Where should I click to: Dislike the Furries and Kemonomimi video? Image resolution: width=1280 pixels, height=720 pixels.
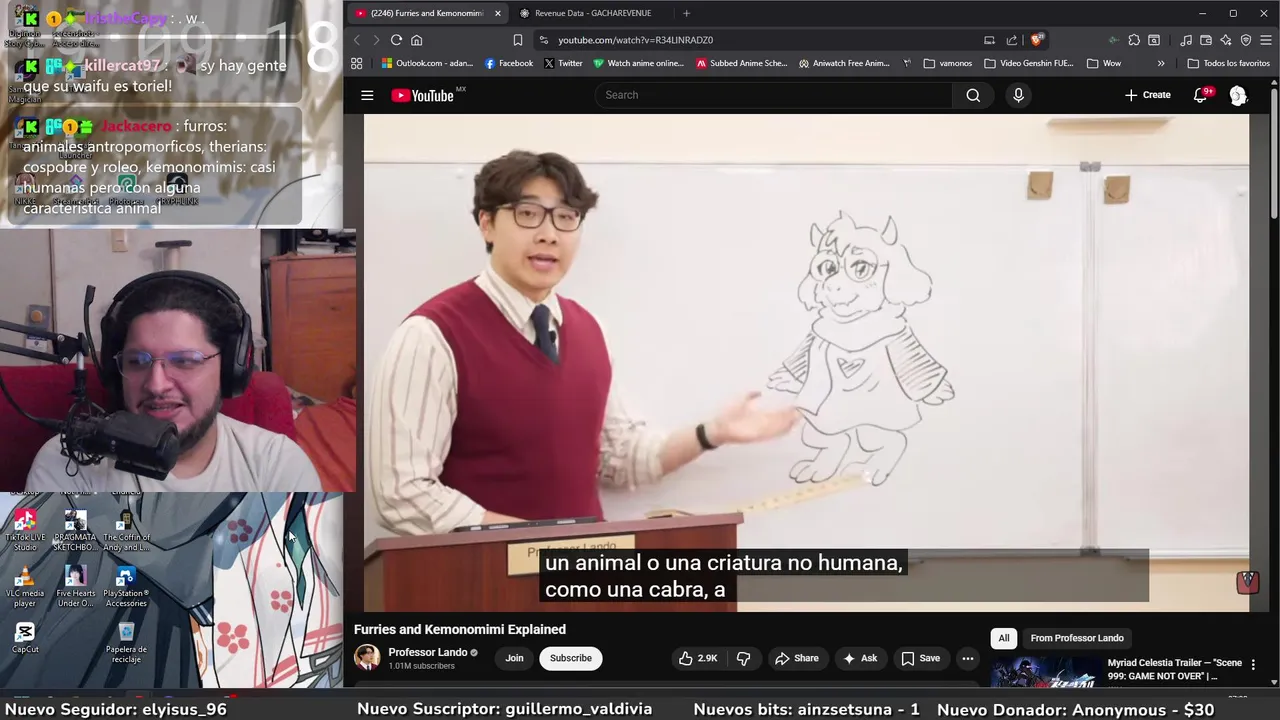pyautogui.click(x=743, y=658)
